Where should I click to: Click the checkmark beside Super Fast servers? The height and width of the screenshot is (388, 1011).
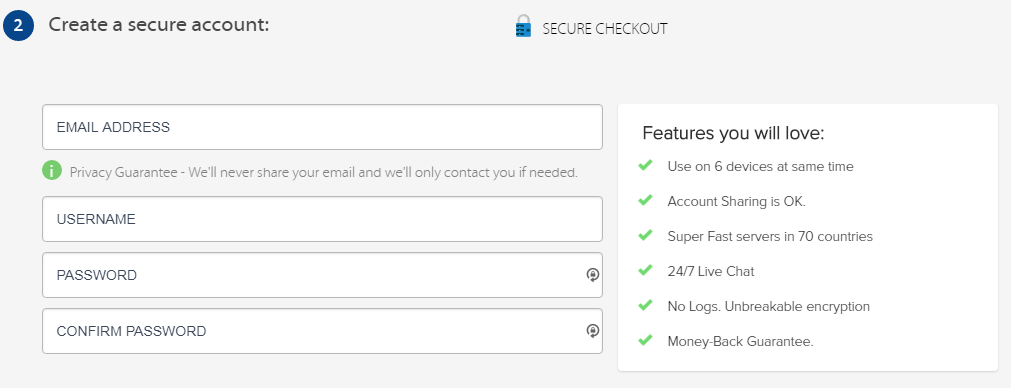click(645, 235)
